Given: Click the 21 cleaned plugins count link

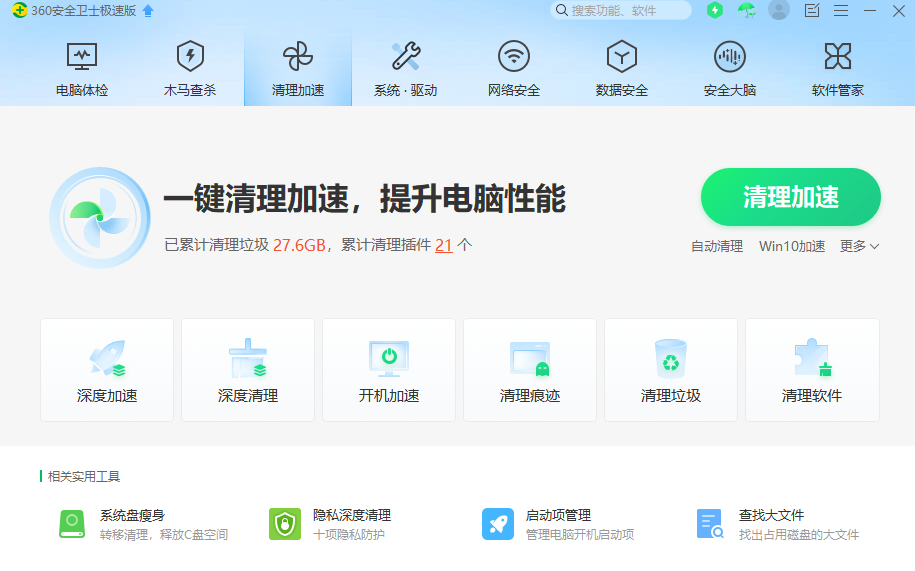Looking at the screenshot, I should pyautogui.click(x=444, y=245).
